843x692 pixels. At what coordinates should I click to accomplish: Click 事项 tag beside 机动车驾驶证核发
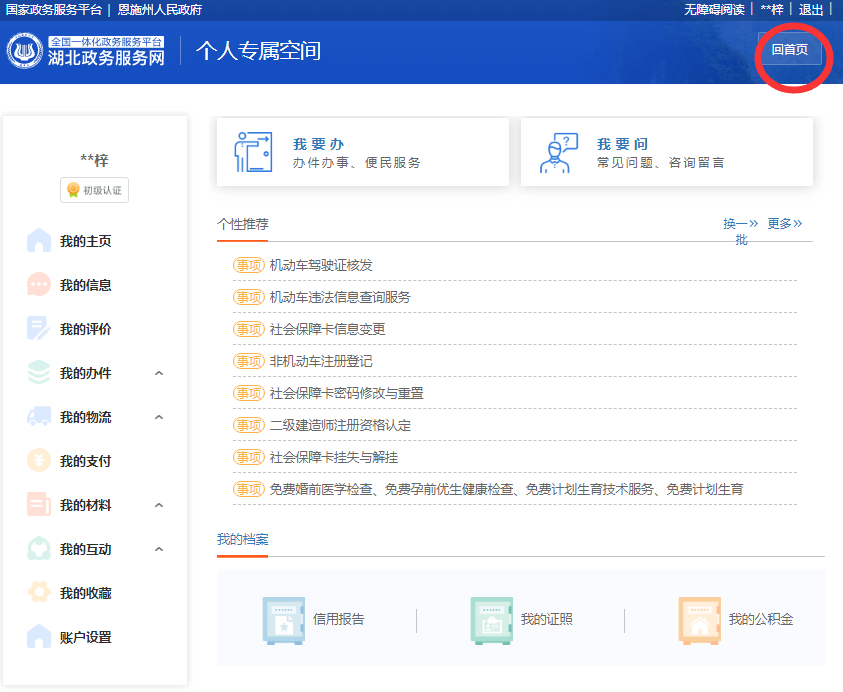coord(249,265)
